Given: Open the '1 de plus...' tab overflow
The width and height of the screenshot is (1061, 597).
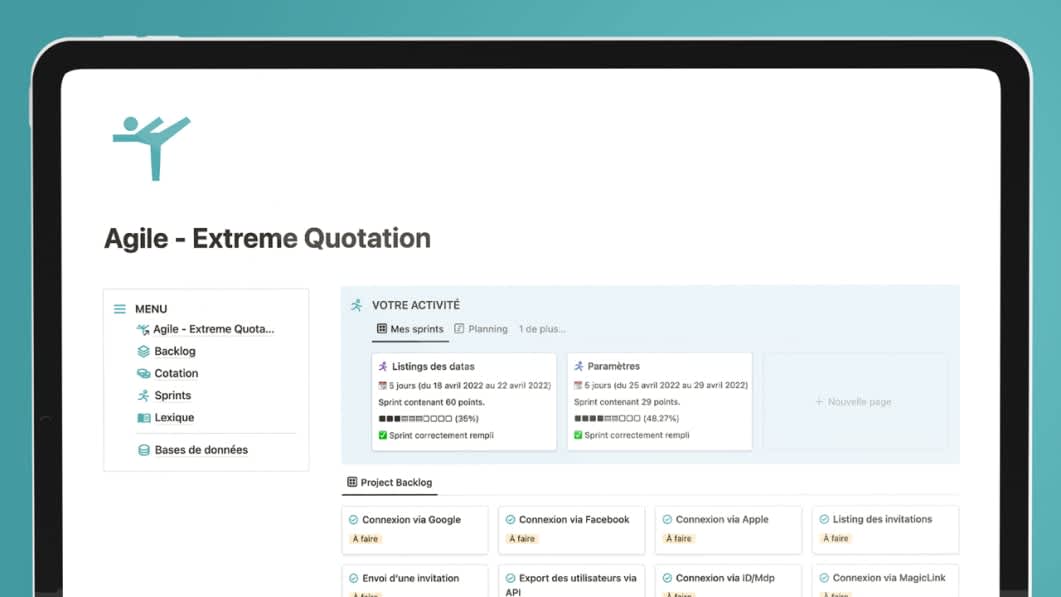Looking at the screenshot, I should click(541, 328).
